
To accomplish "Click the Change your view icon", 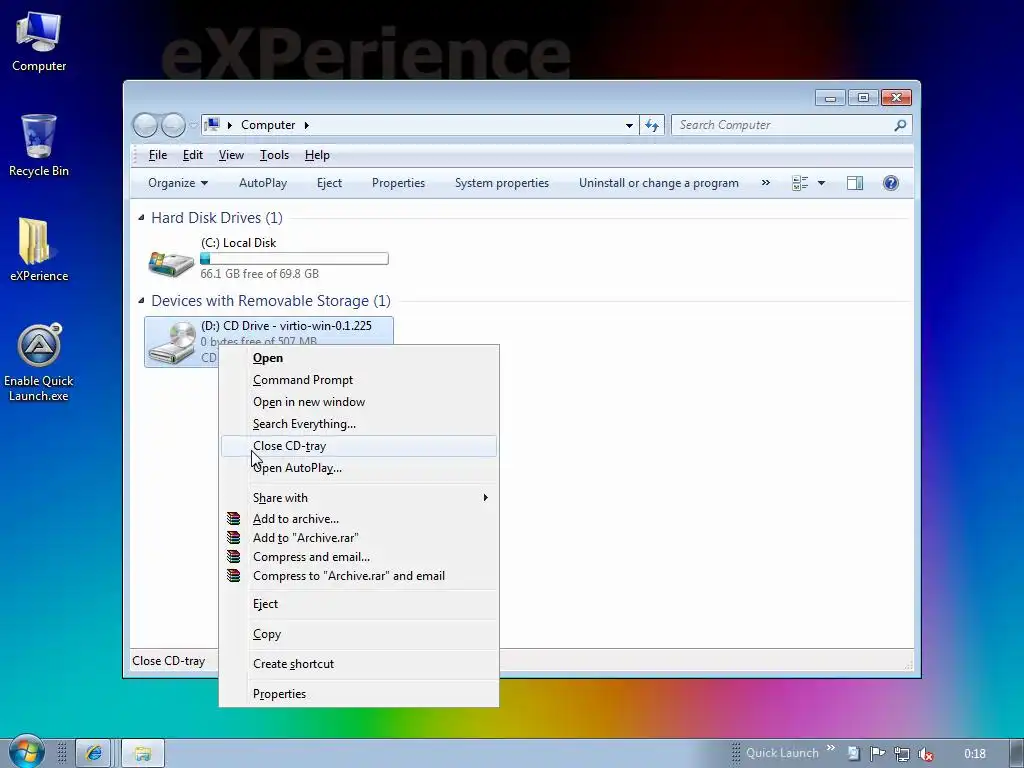I will click(x=799, y=183).
